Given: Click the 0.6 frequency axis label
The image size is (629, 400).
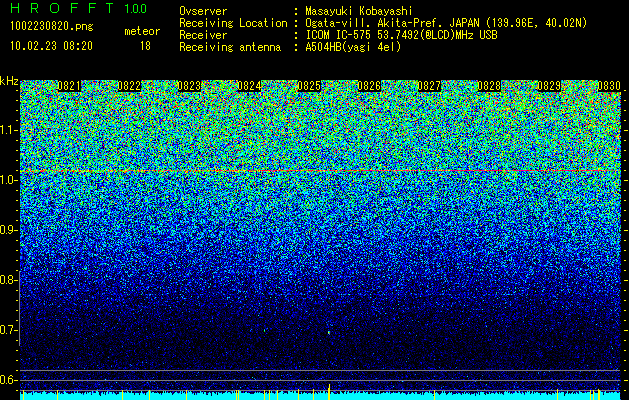Looking at the screenshot, I should pyautogui.click(x=7, y=380).
